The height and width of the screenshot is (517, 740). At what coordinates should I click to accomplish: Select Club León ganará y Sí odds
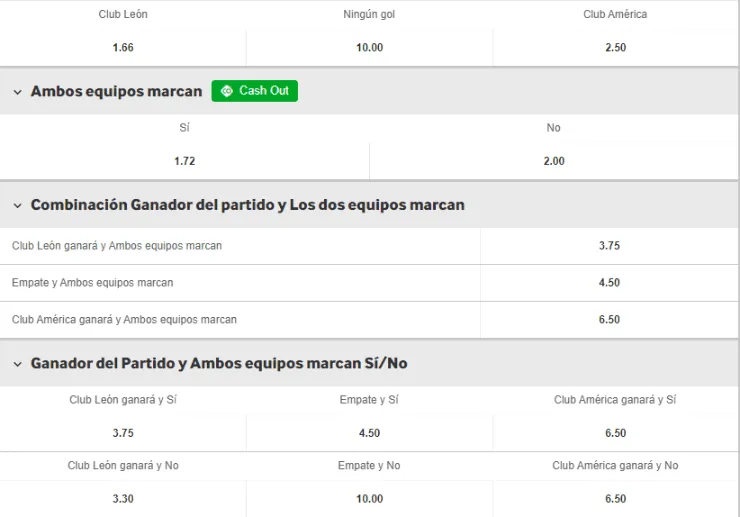tap(123, 433)
